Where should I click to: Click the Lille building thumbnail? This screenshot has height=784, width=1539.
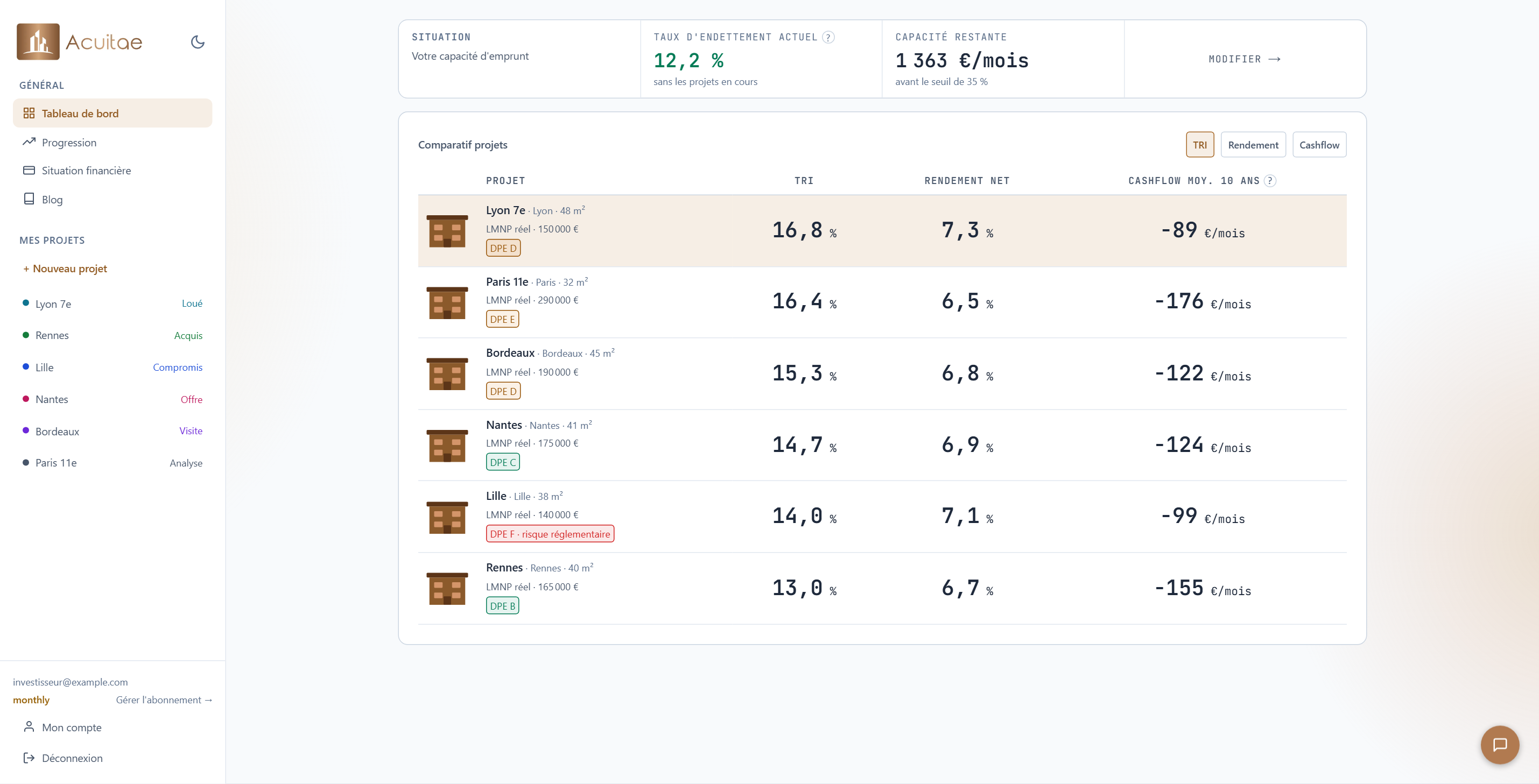point(447,517)
